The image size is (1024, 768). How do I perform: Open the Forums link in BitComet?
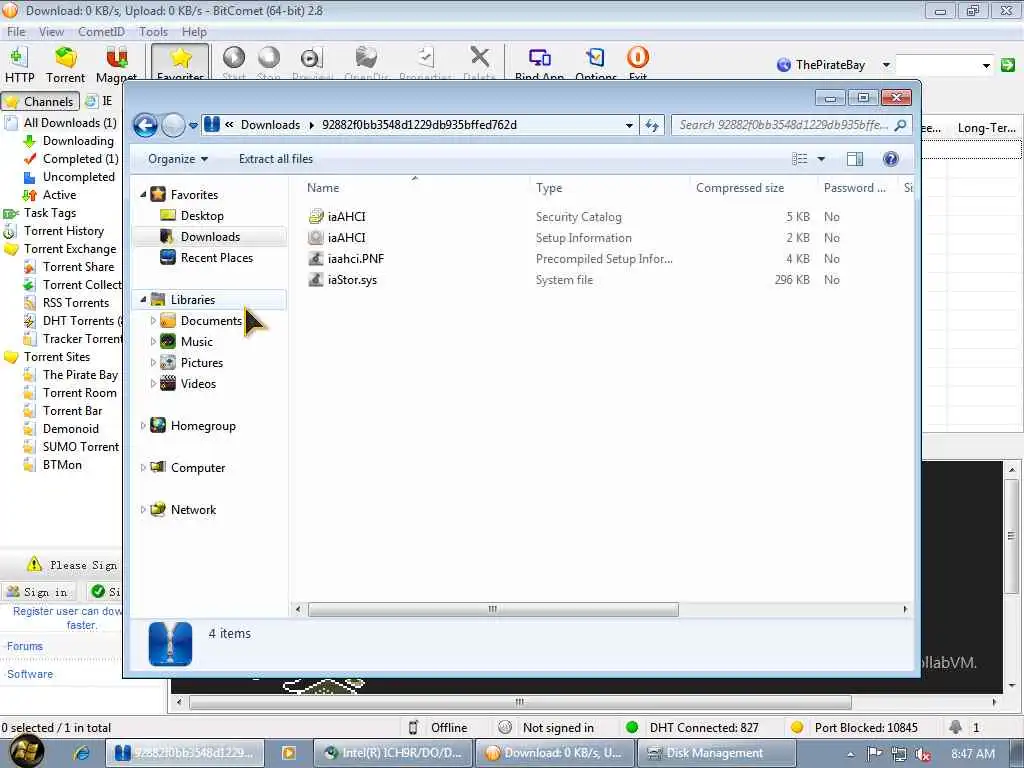pyautogui.click(x=25, y=646)
